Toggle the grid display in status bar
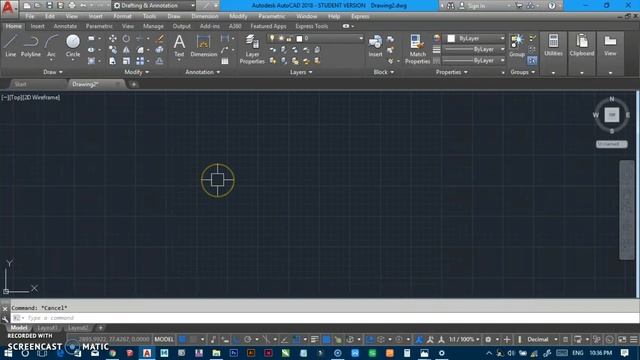This screenshot has width=640, height=360. click(x=182, y=339)
